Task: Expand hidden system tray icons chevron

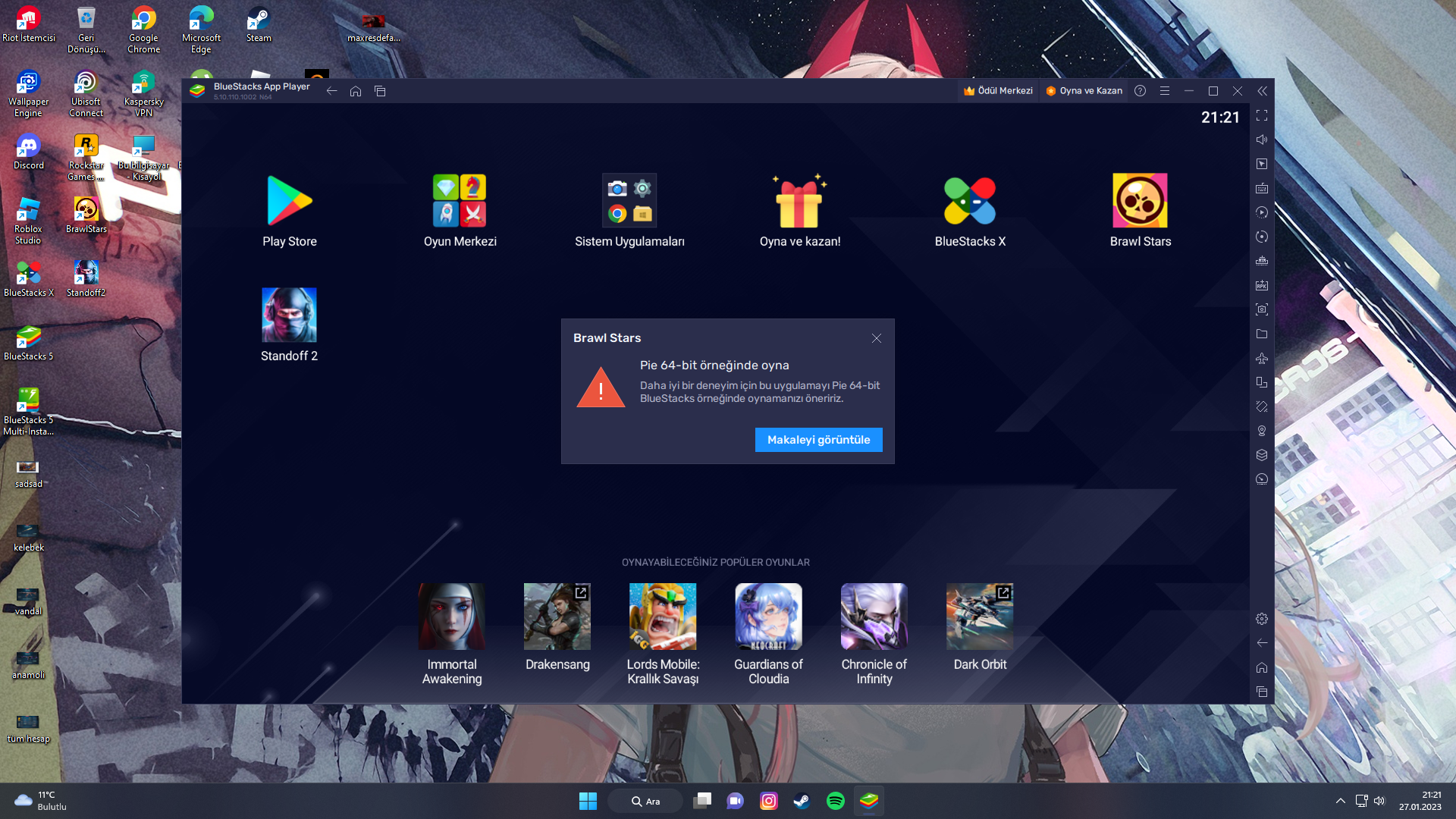Action: coord(1340,802)
